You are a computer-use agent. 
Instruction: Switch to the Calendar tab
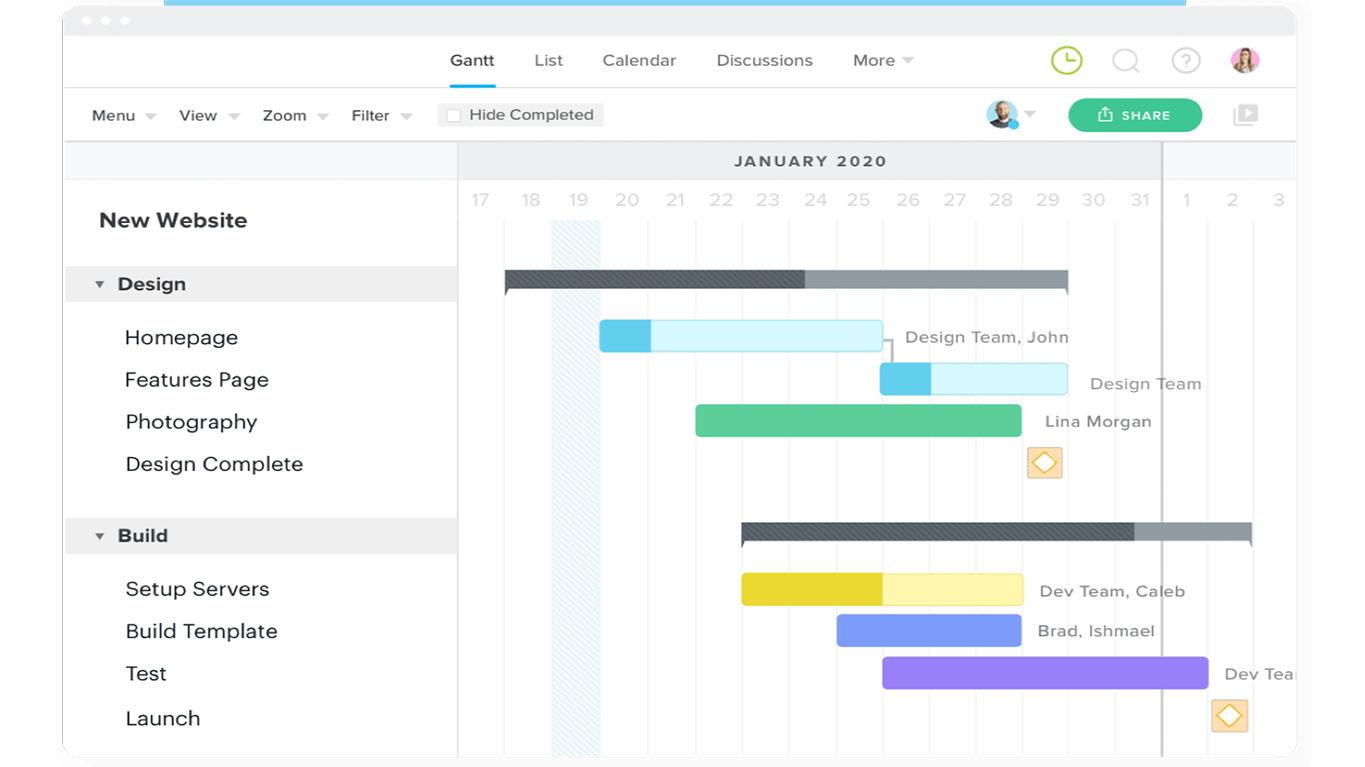(x=639, y=61)
